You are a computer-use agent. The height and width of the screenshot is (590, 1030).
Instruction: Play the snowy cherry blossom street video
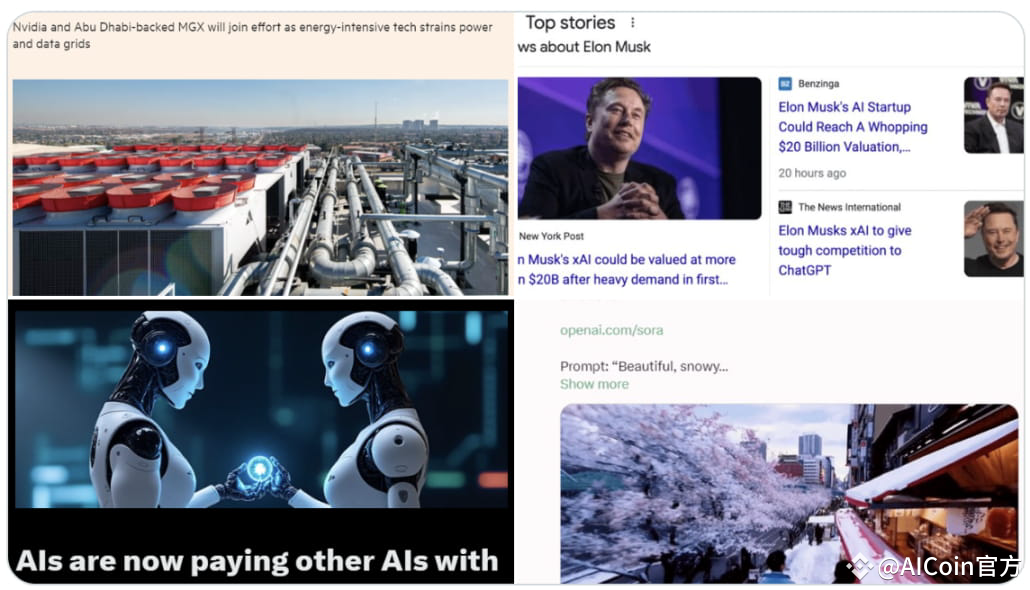point(789,493)
